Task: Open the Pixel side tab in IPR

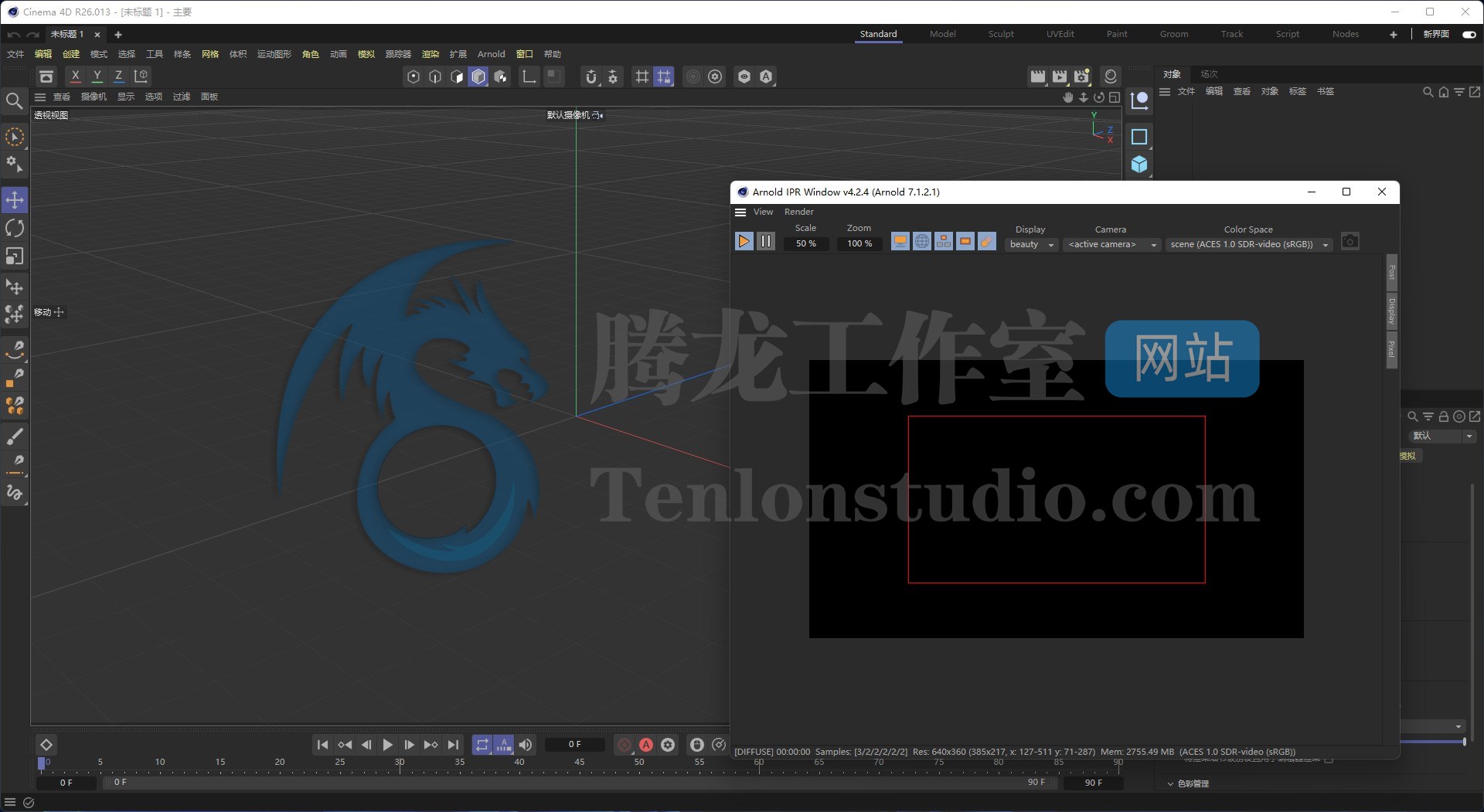Action: point(1391,349)
